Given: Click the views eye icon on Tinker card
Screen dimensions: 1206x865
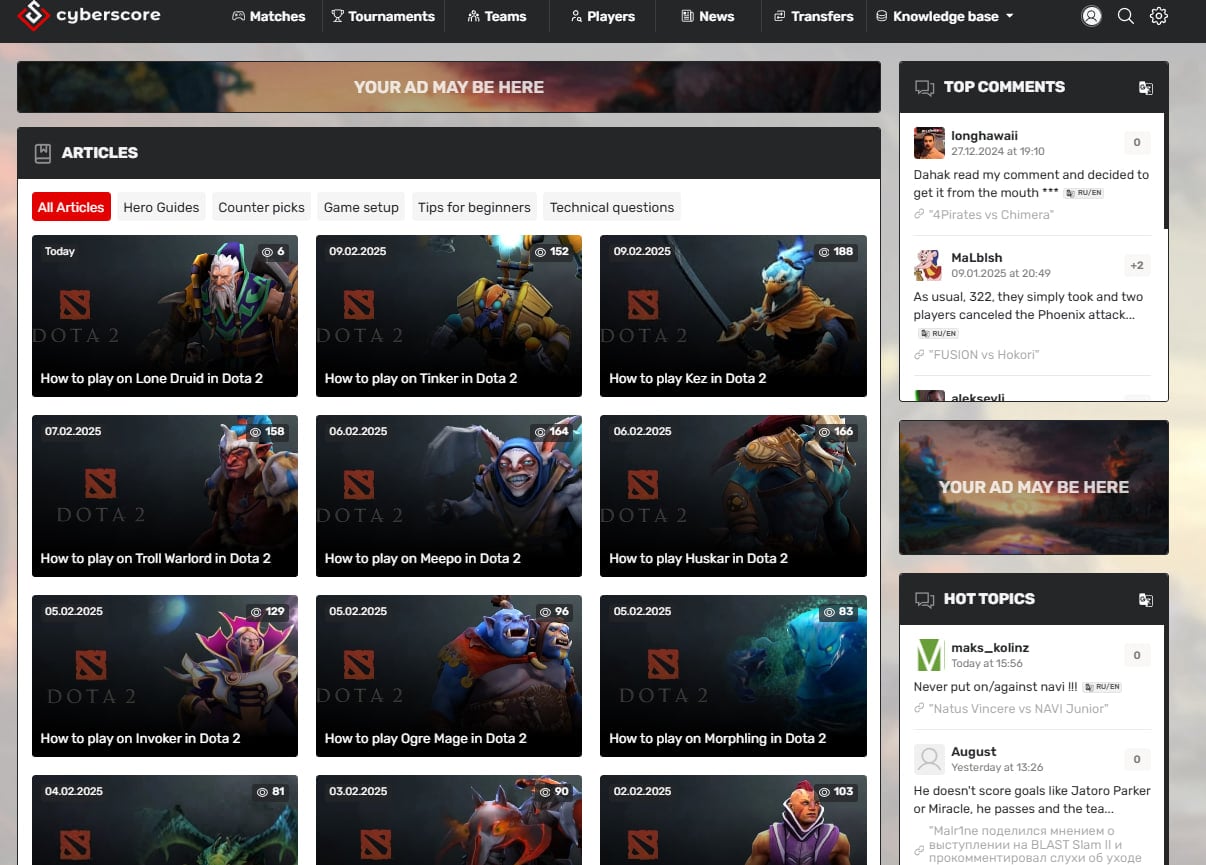Looking at the screenshot, I should (540, 252).
